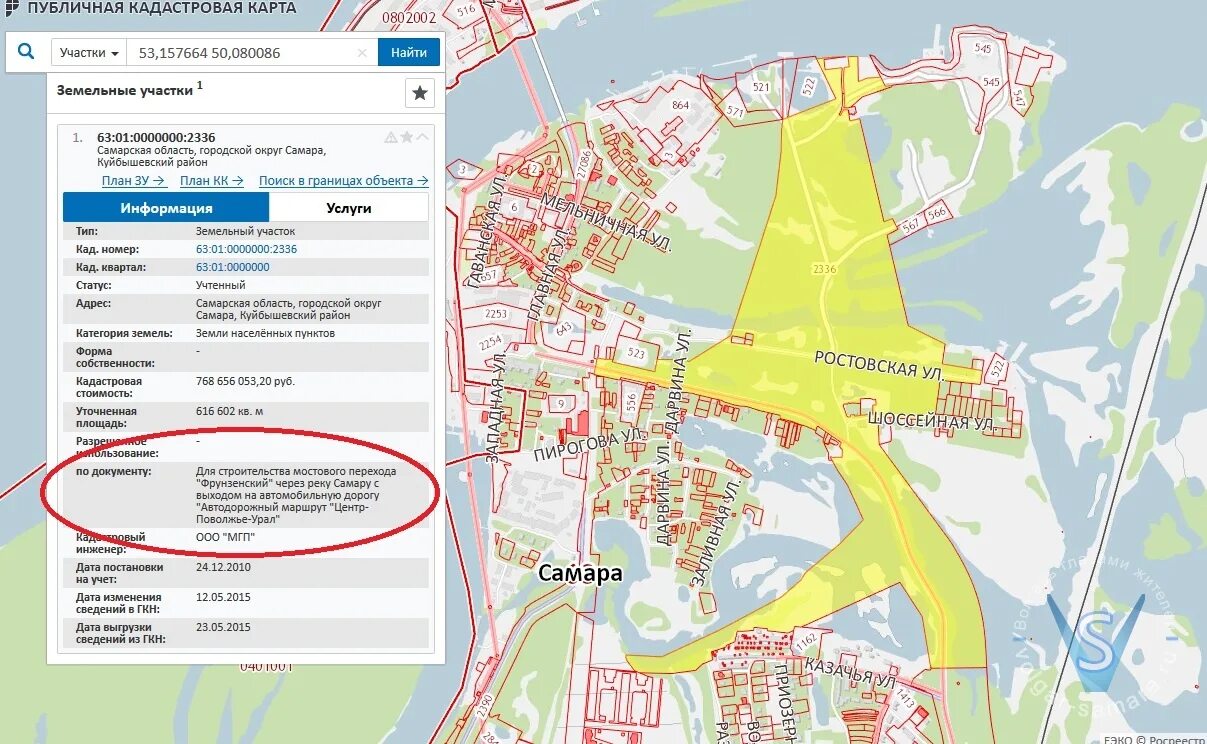Image resolution: width=1207 pixels, height=744 pixels.
Task: Clear the search field with the X icon
Action: (361, 51)
